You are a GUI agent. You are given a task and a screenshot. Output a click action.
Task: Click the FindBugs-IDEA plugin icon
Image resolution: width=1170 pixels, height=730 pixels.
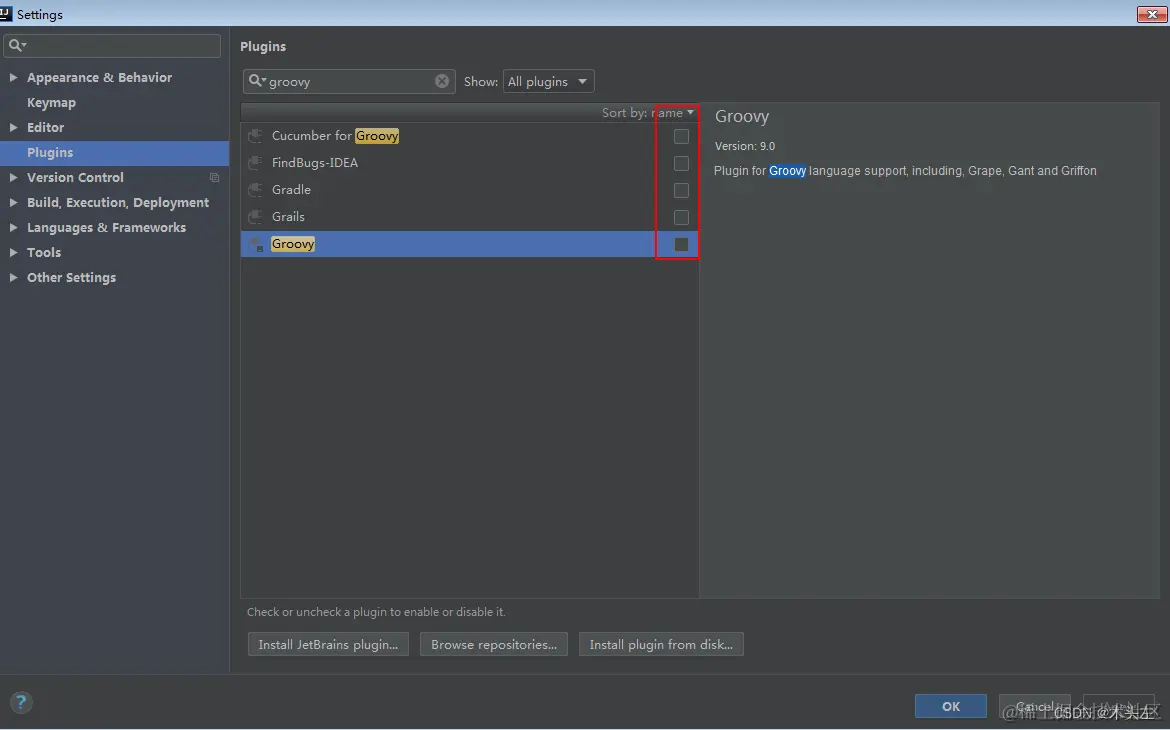(x=255, y=163)
